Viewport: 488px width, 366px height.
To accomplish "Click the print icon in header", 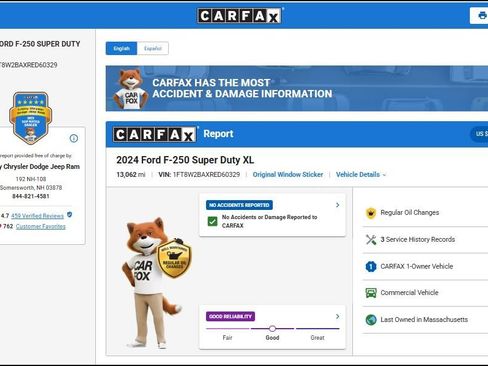I will click(x=482, y=15).
